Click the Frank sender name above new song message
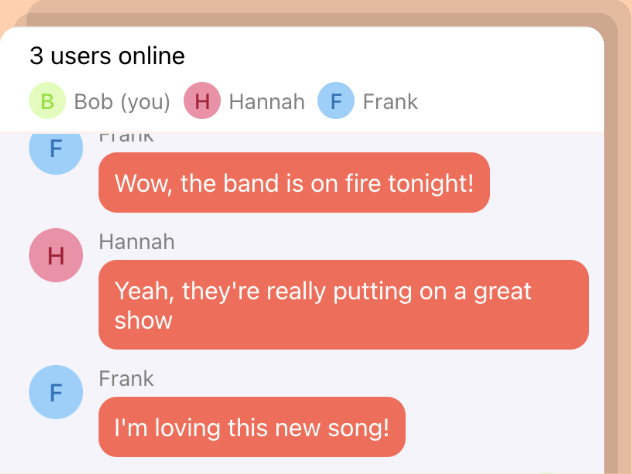The image size is (632, 474). coord(126,379)
